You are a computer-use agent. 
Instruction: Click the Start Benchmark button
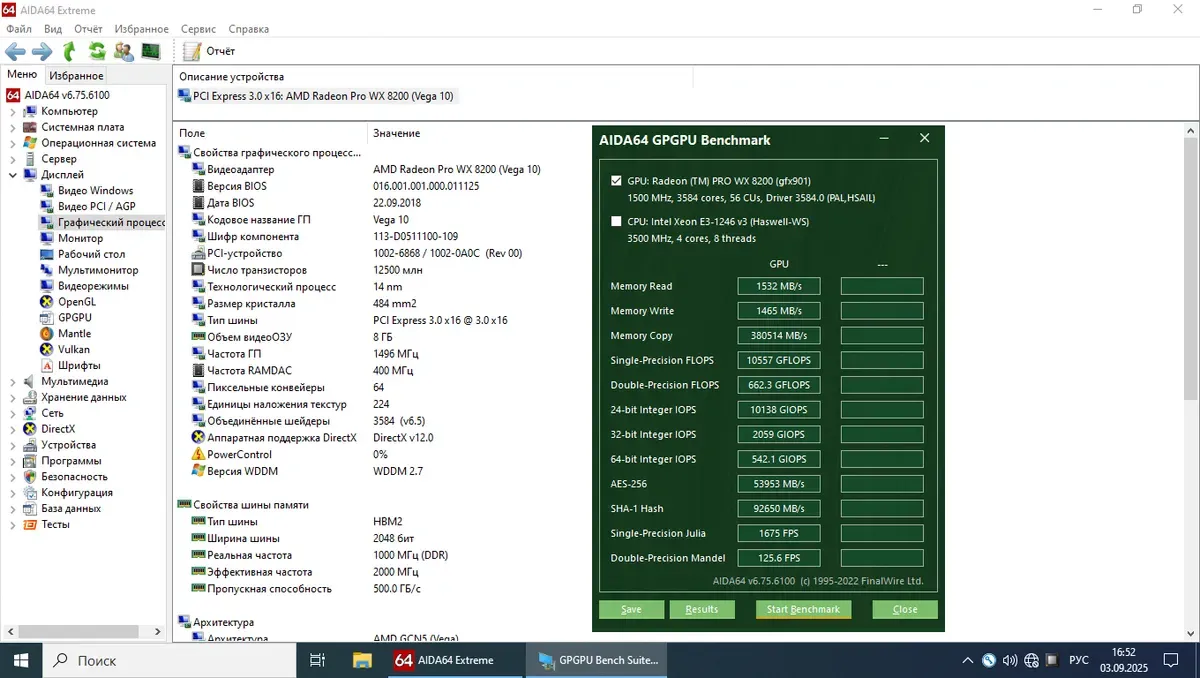[803, 609]
